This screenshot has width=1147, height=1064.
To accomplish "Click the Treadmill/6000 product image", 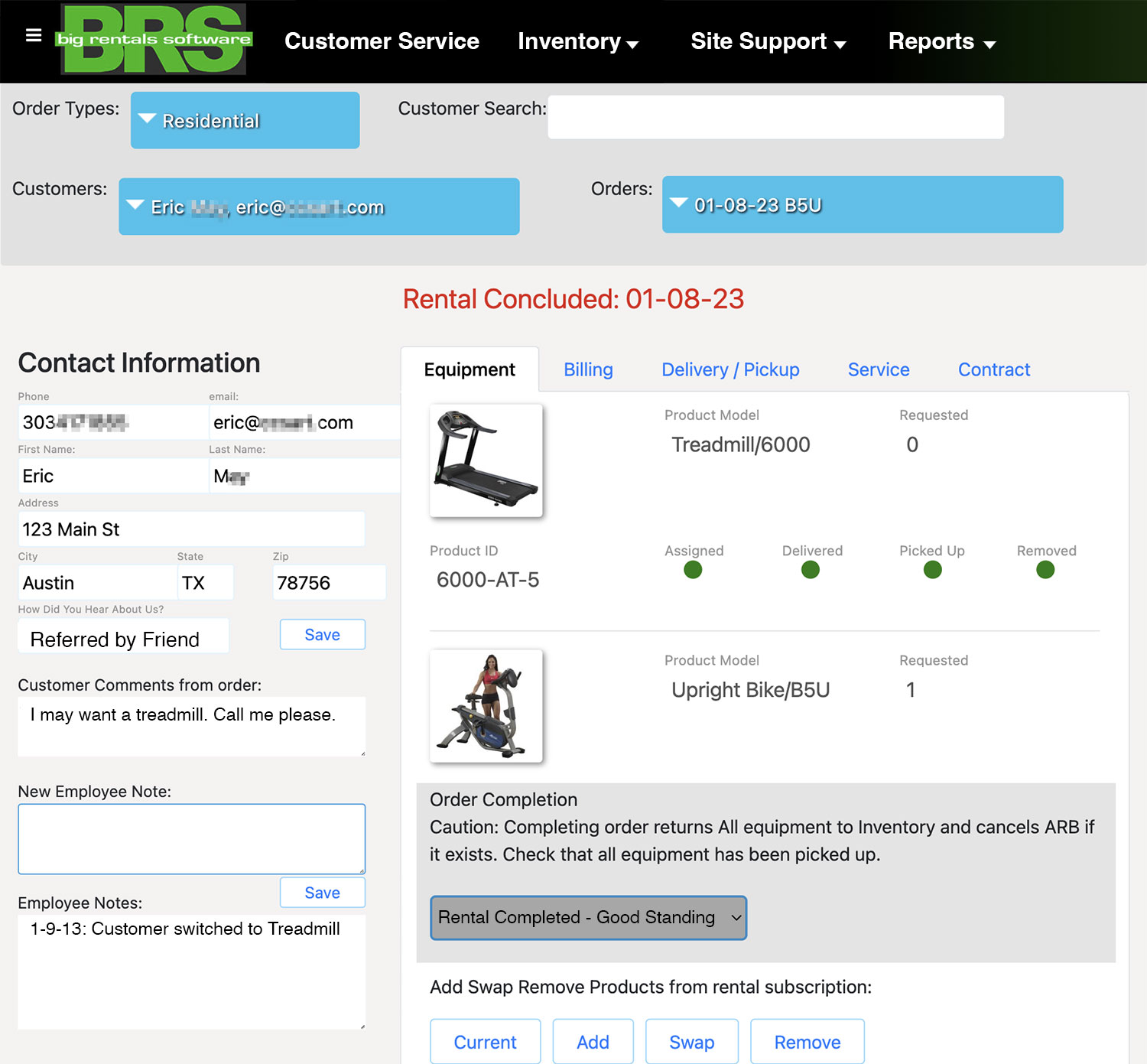I will click(486, 460).
